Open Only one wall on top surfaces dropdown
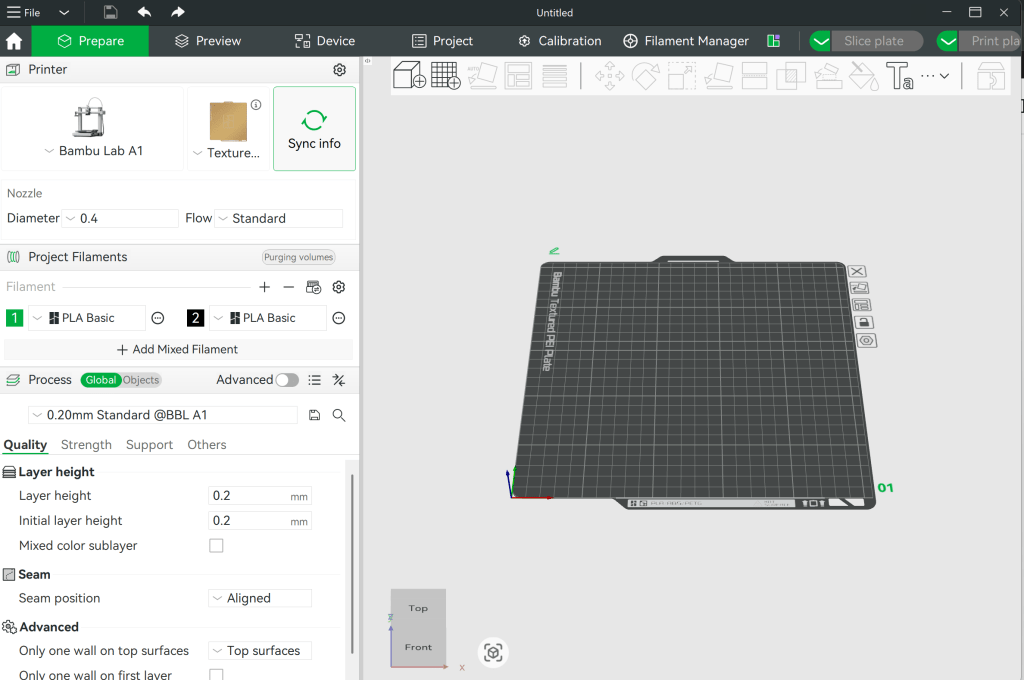The height and width of the screenshot is (680, 1024). pyautogui.click(x=260, y=651)
